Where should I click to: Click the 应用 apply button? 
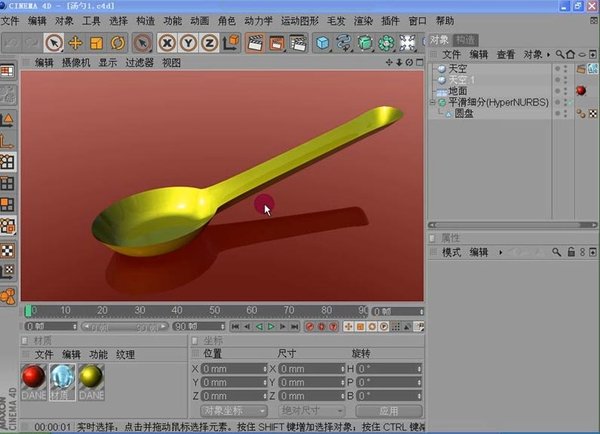[x=389, y=411]
